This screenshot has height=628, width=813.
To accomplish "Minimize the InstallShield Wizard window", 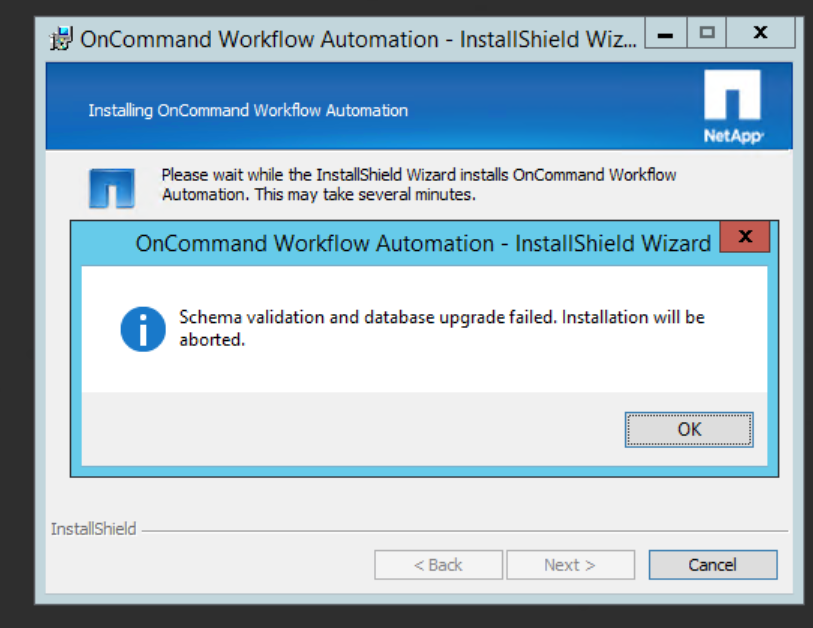I will [x=666, y=33].
